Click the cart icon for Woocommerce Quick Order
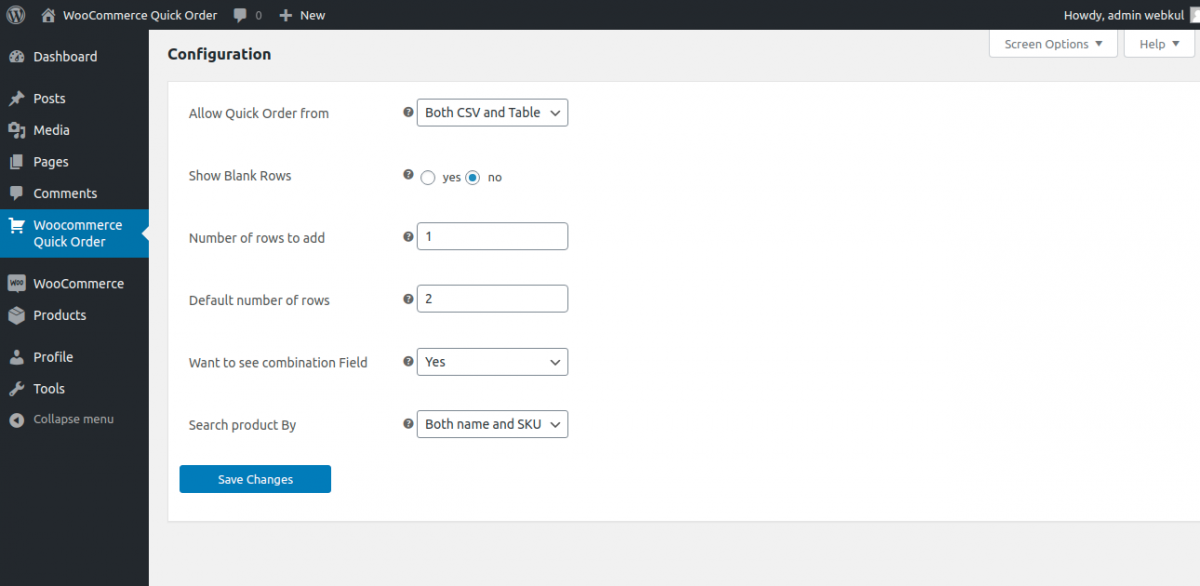 click(20, 225)
